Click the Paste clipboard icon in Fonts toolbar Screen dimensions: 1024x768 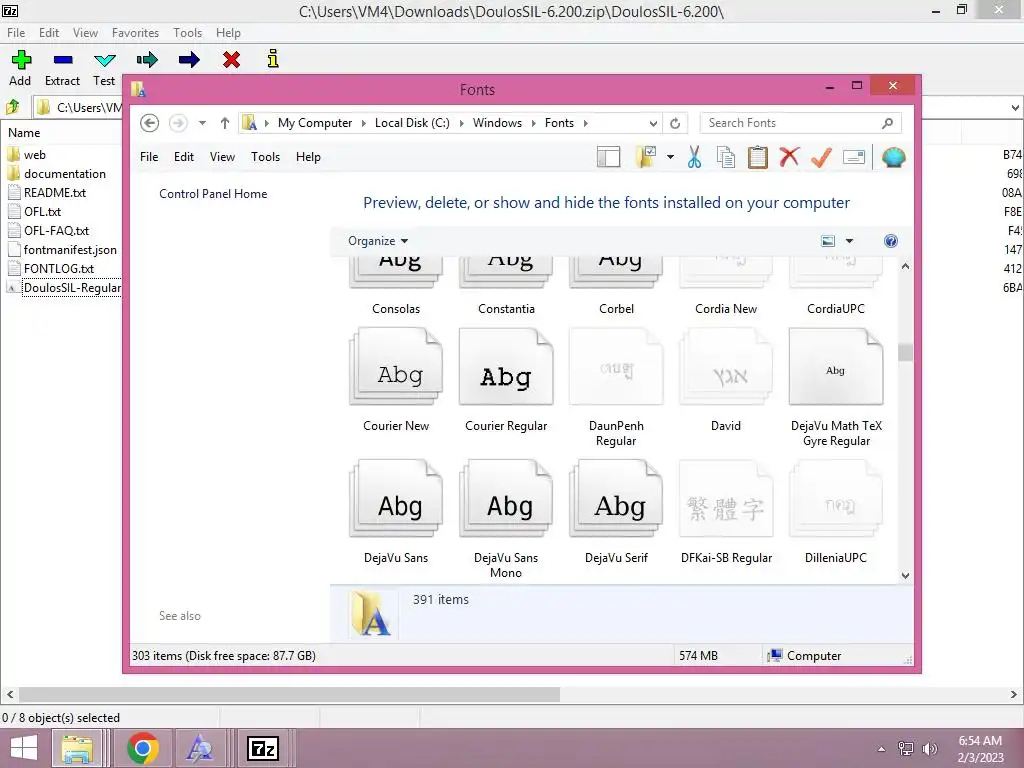click(758, 157)
